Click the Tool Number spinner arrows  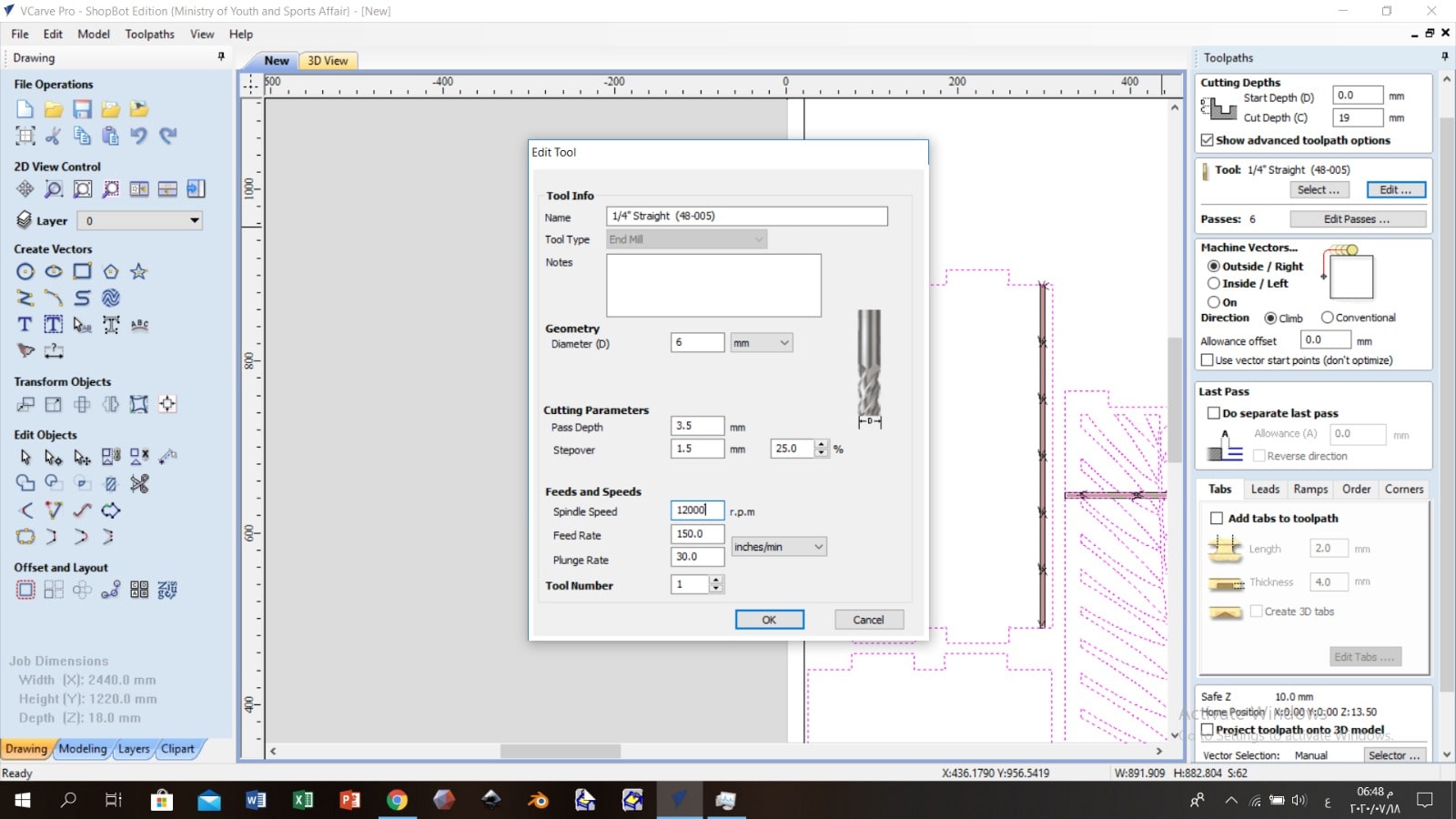pos(716,584)
